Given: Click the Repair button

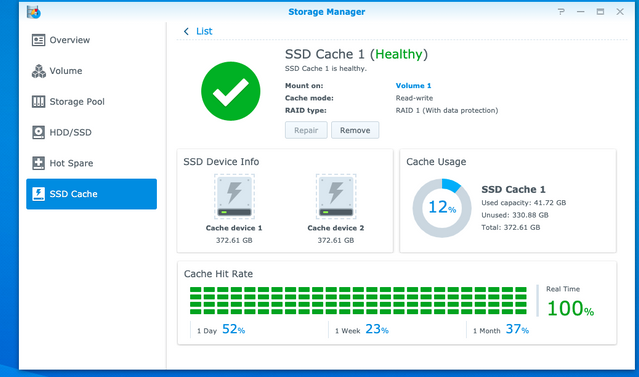Looking at the screenshot, I should click(306, 130).
